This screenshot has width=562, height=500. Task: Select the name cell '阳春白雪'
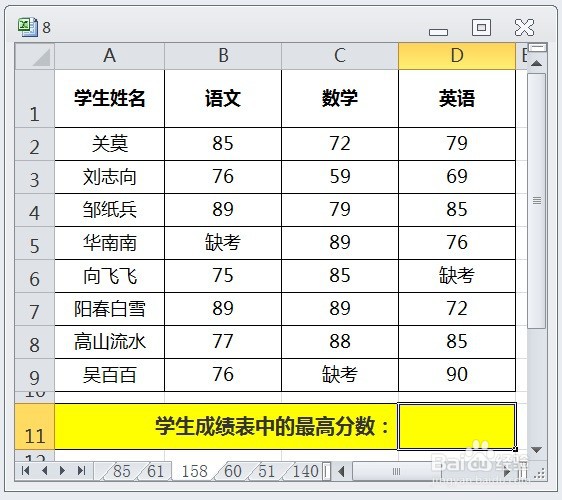click(109, 309)
